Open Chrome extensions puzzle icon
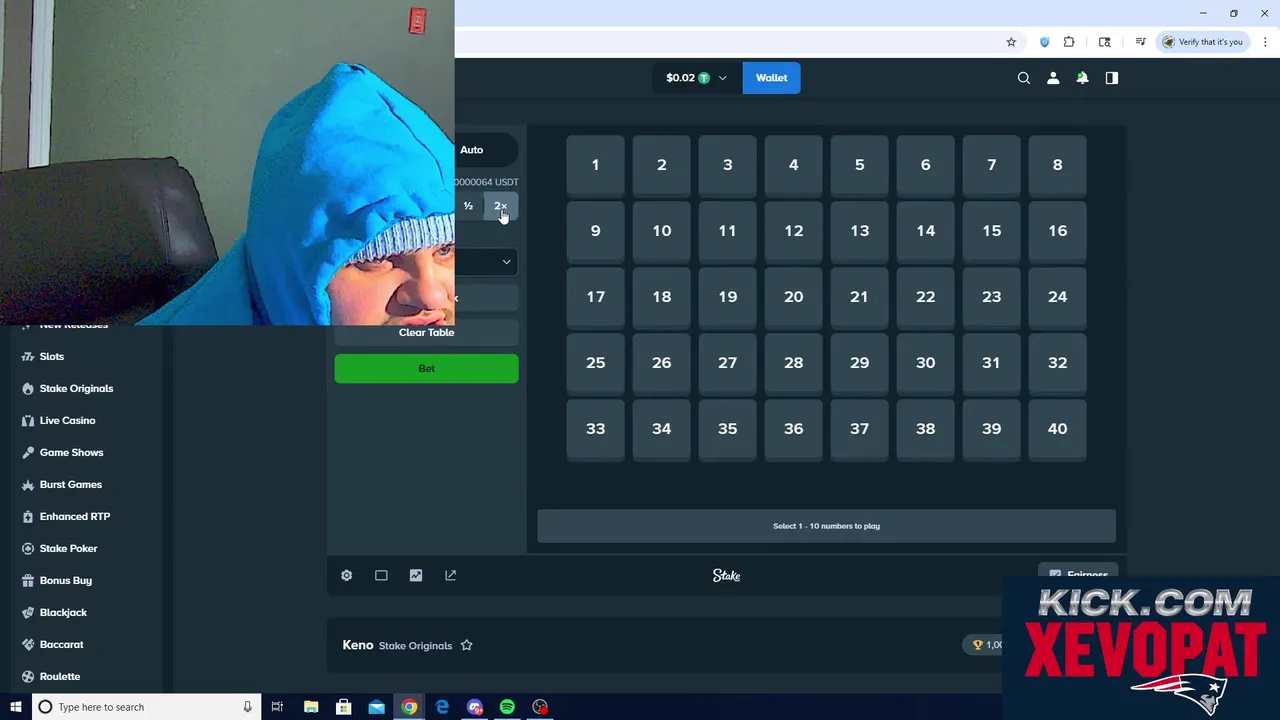This screenshot has height=720, width=1280. pyautogui.click(x=1069, y=42)
